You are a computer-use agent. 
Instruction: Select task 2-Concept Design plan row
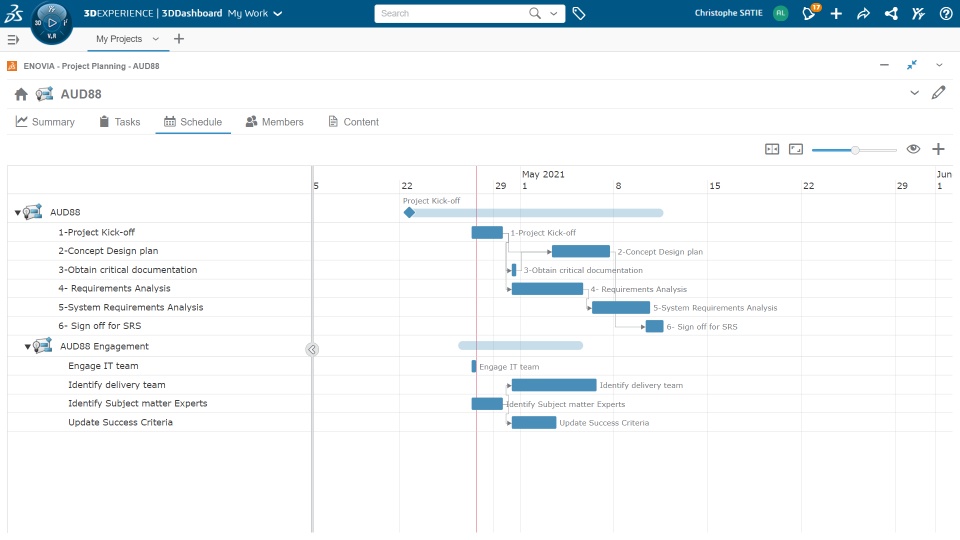(x=159, y=251)
